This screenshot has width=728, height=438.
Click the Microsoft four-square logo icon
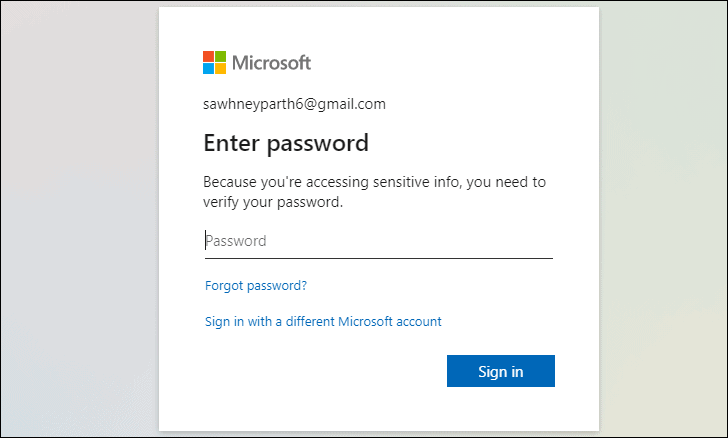(x=214, y=63)
